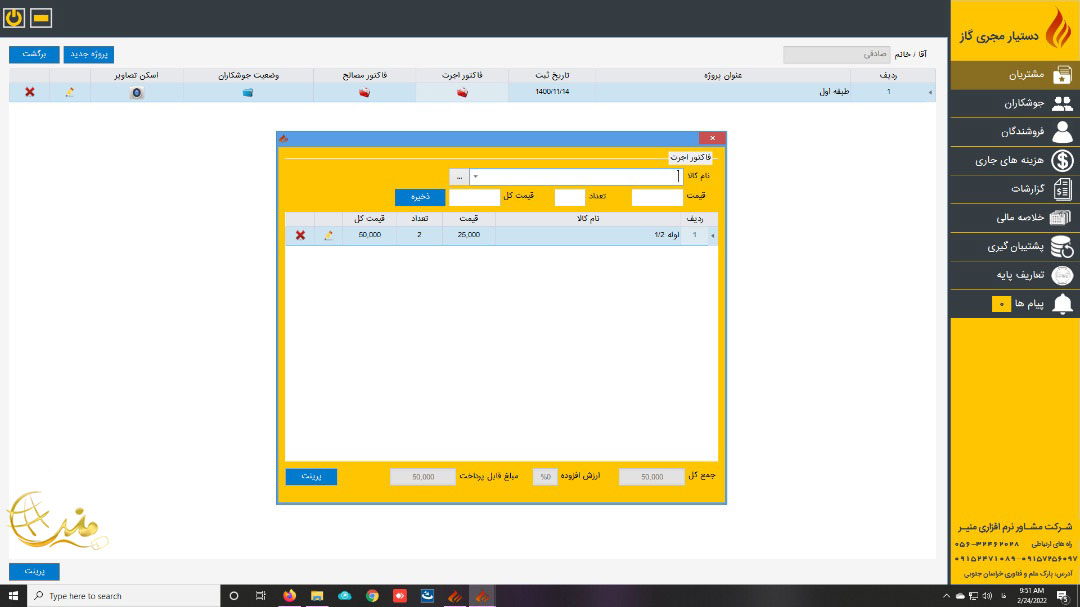Click pencil edit icon in project row

(x=70, y=92)
